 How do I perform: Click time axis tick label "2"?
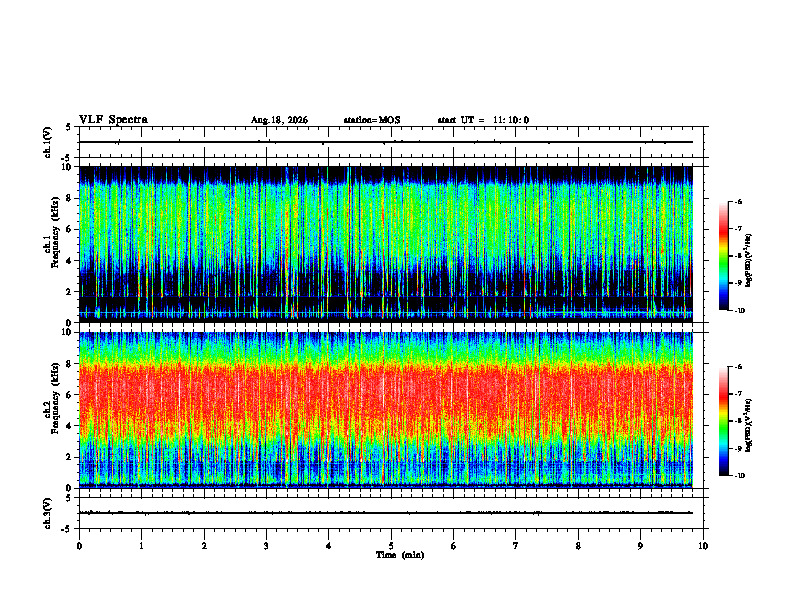tap(204, 546)
